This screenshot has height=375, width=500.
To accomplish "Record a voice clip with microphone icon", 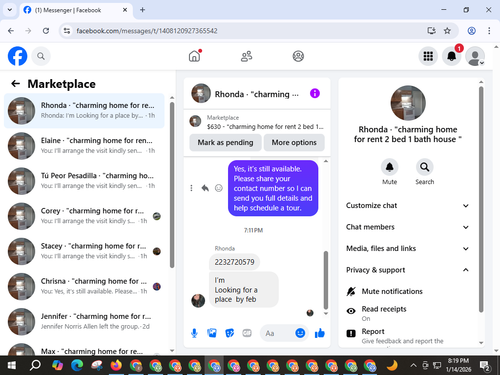I will 194,333.
